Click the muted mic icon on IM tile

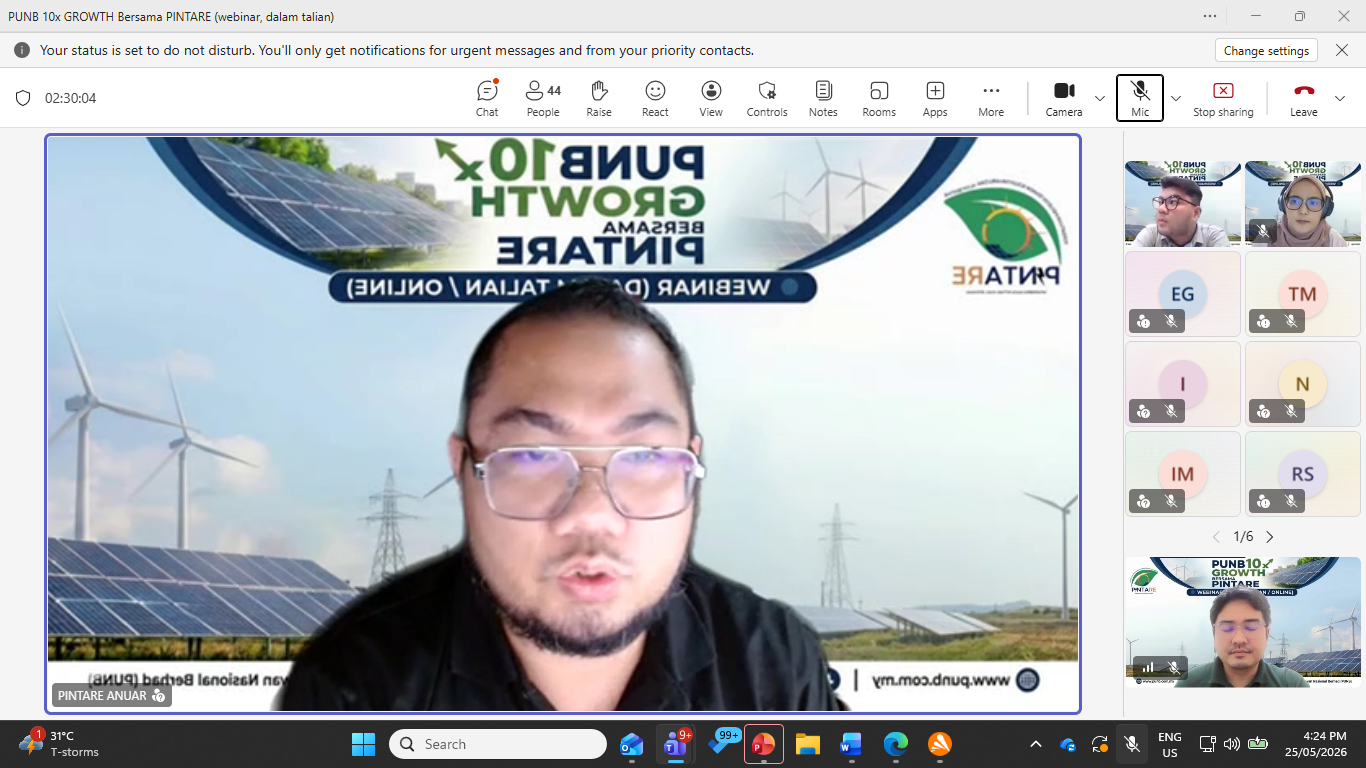pyautogui.click(x=1171, y=501)
